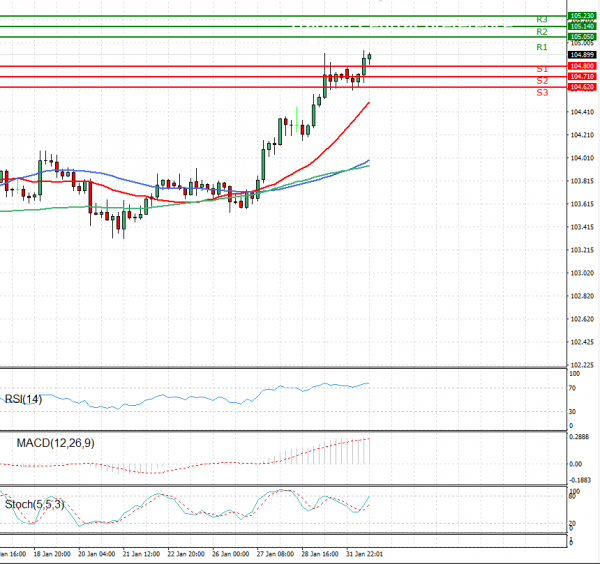
Task: Click the 102.225 price axis value
Action: pos(582,365)
